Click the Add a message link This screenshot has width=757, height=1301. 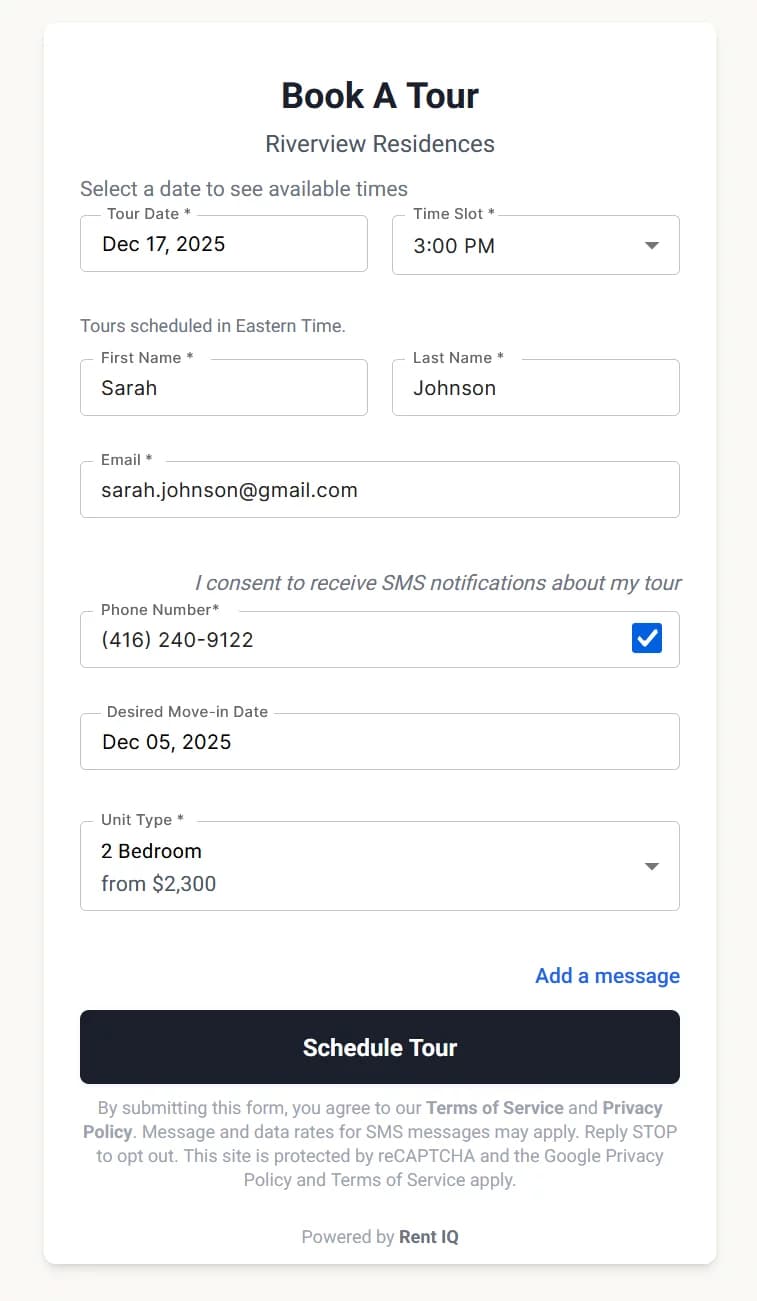pos(606,975)
